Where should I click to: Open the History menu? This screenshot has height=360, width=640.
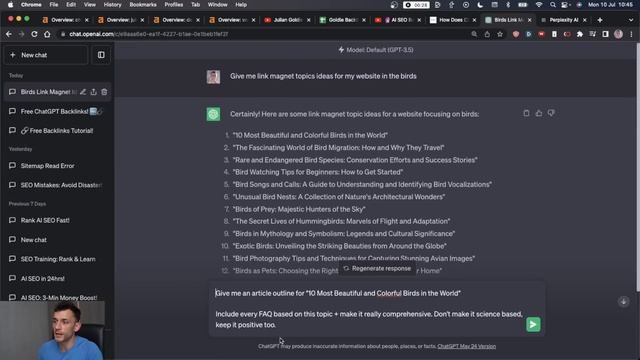coord(112,5)
